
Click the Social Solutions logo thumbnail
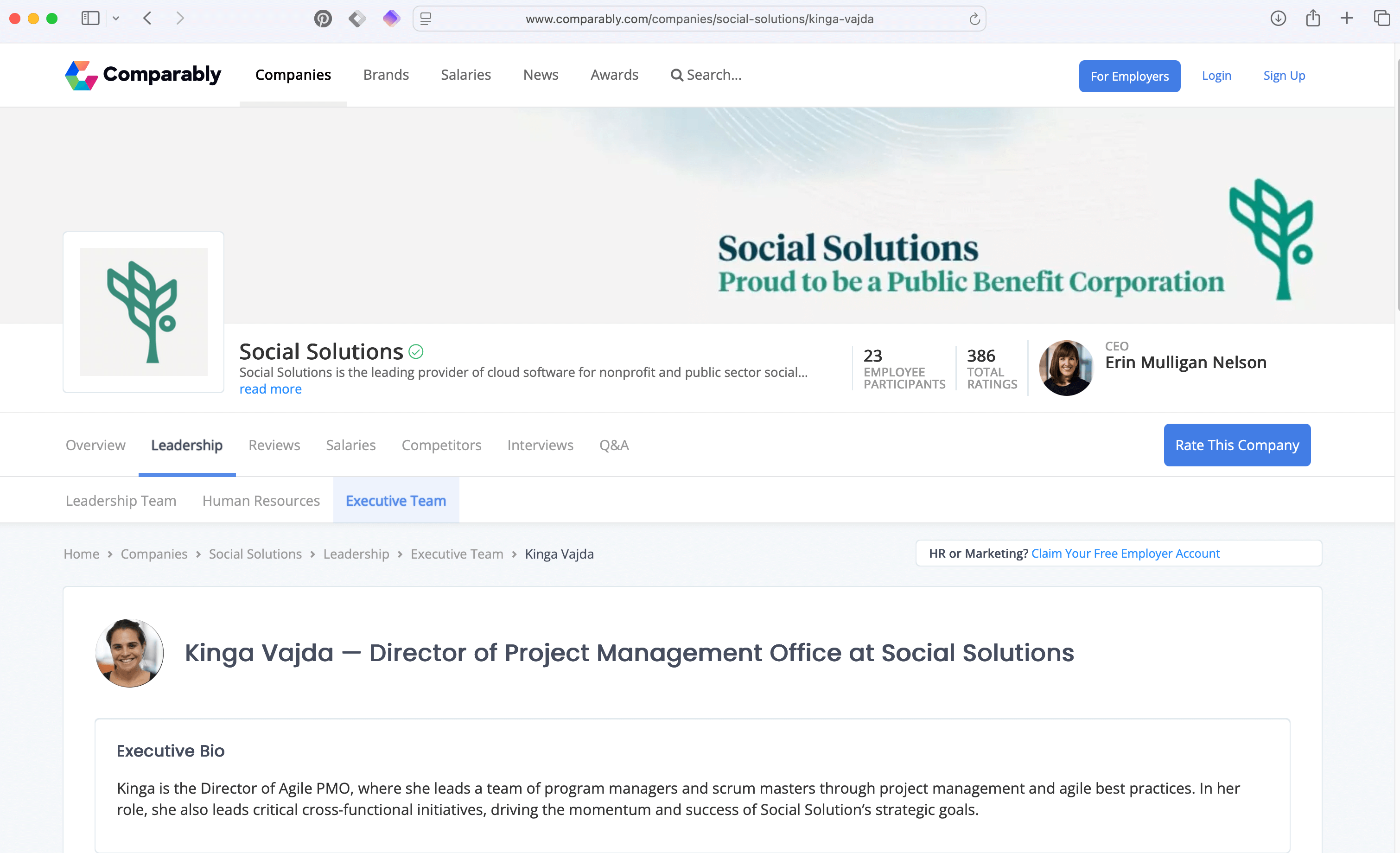[143, 312]
